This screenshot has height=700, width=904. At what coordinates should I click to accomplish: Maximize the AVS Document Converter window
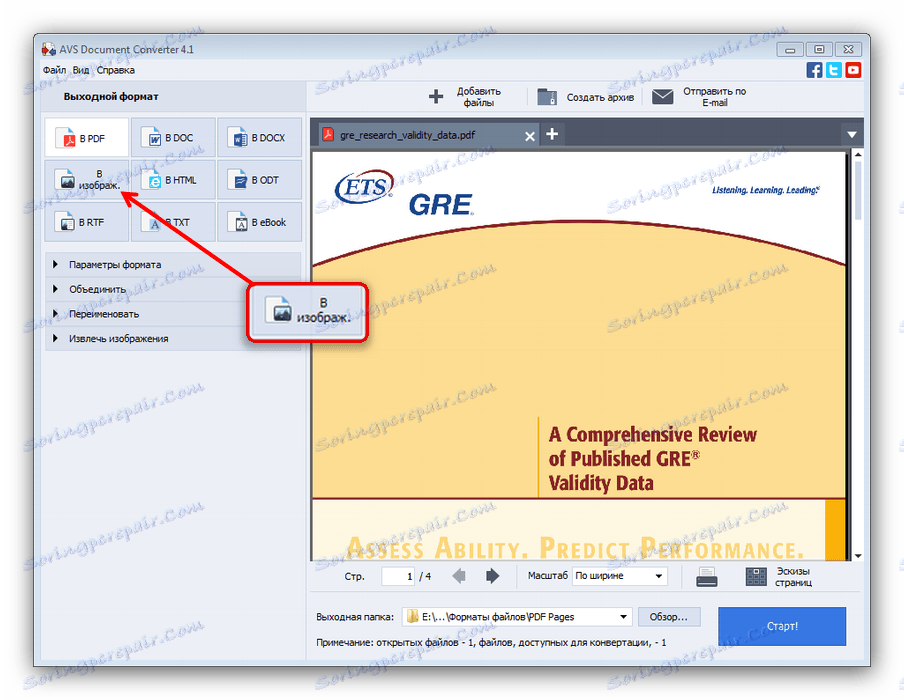[x=819, y=50]
